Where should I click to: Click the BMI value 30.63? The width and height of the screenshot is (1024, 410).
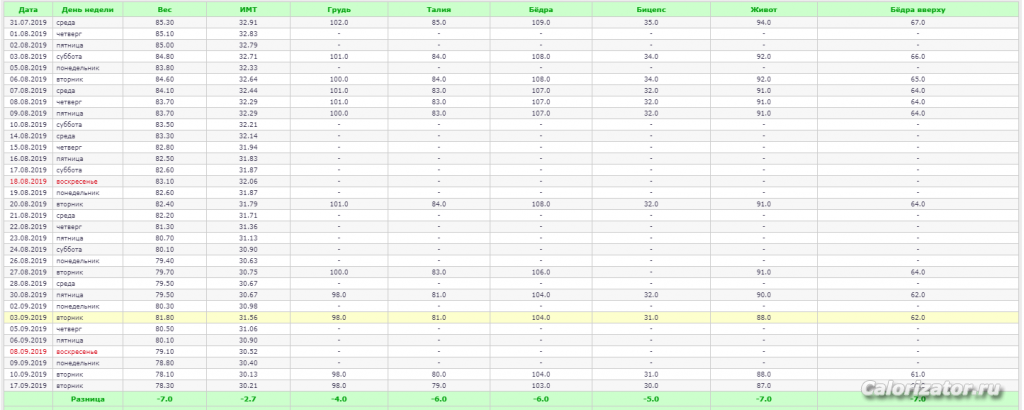pyautogui.click(x=248, y=261)
